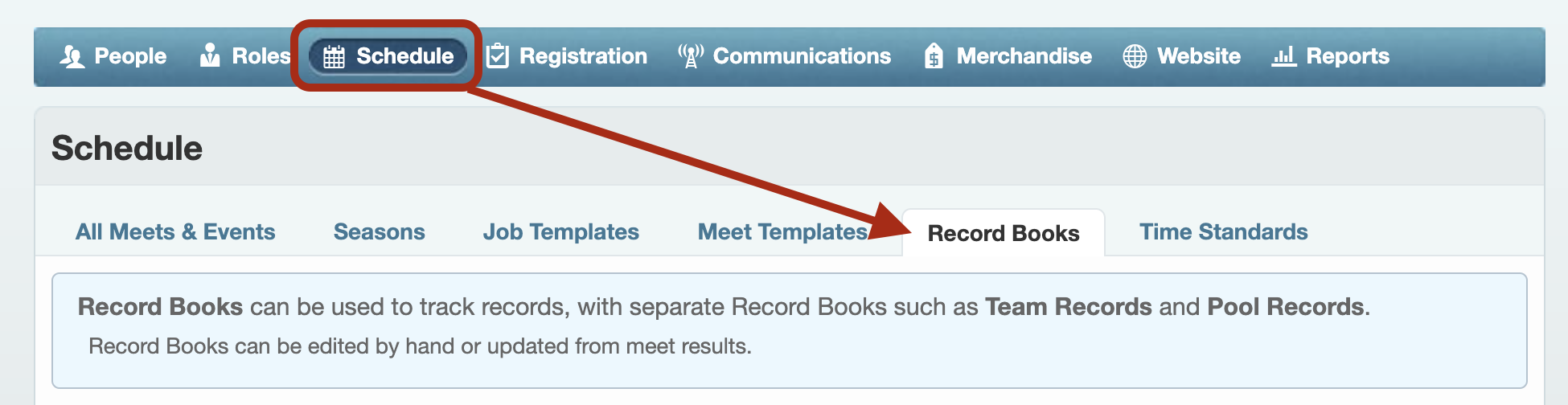The height and width of the screenshot is (405, 1568).
Task: Click the Schedule page heading
Action: [x=127, y=149]
